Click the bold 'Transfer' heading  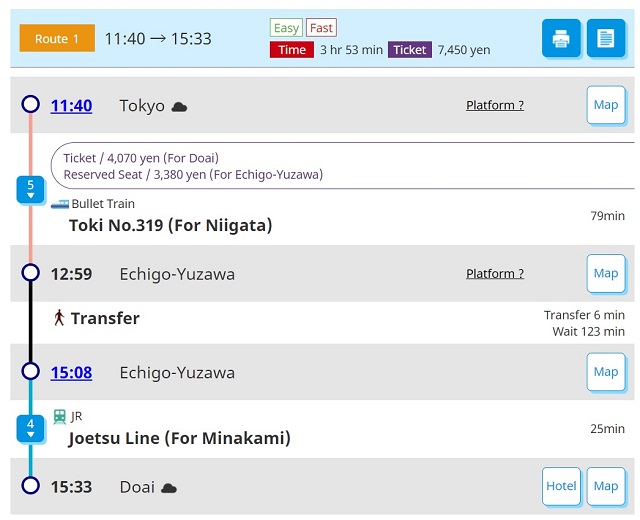click(105, 318)
